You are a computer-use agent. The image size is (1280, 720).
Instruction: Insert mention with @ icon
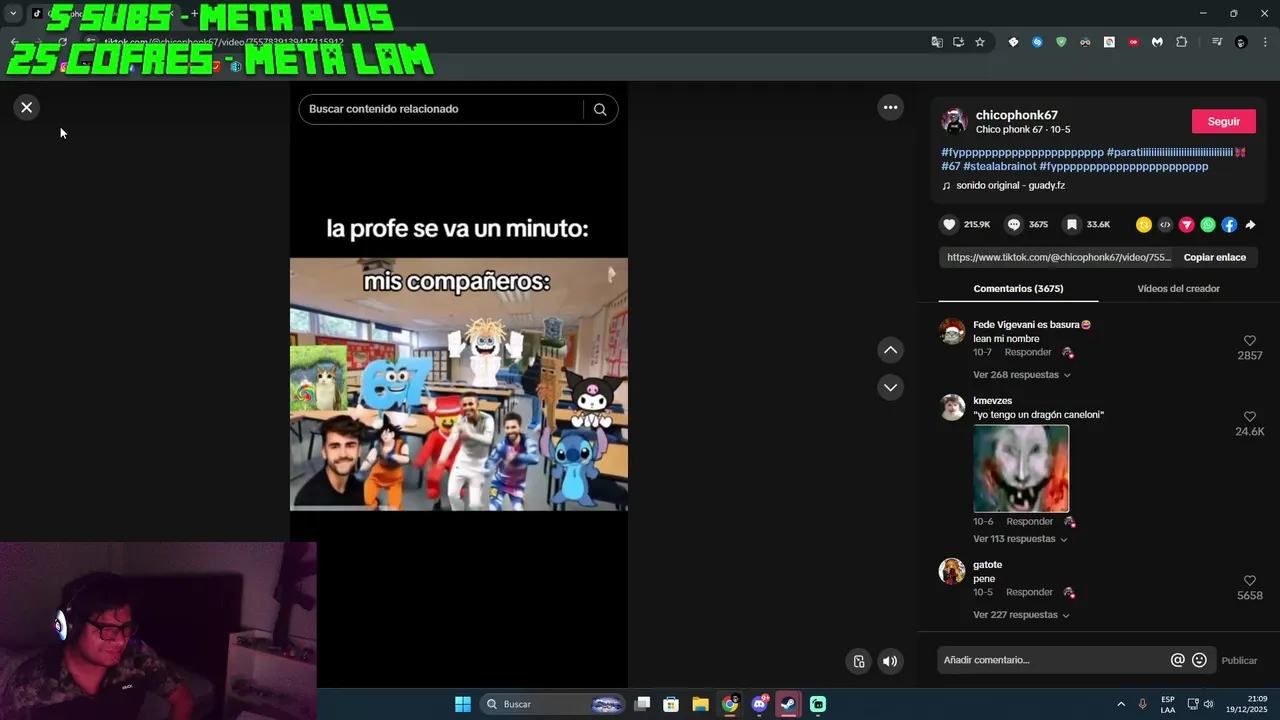pos(1178,660)
